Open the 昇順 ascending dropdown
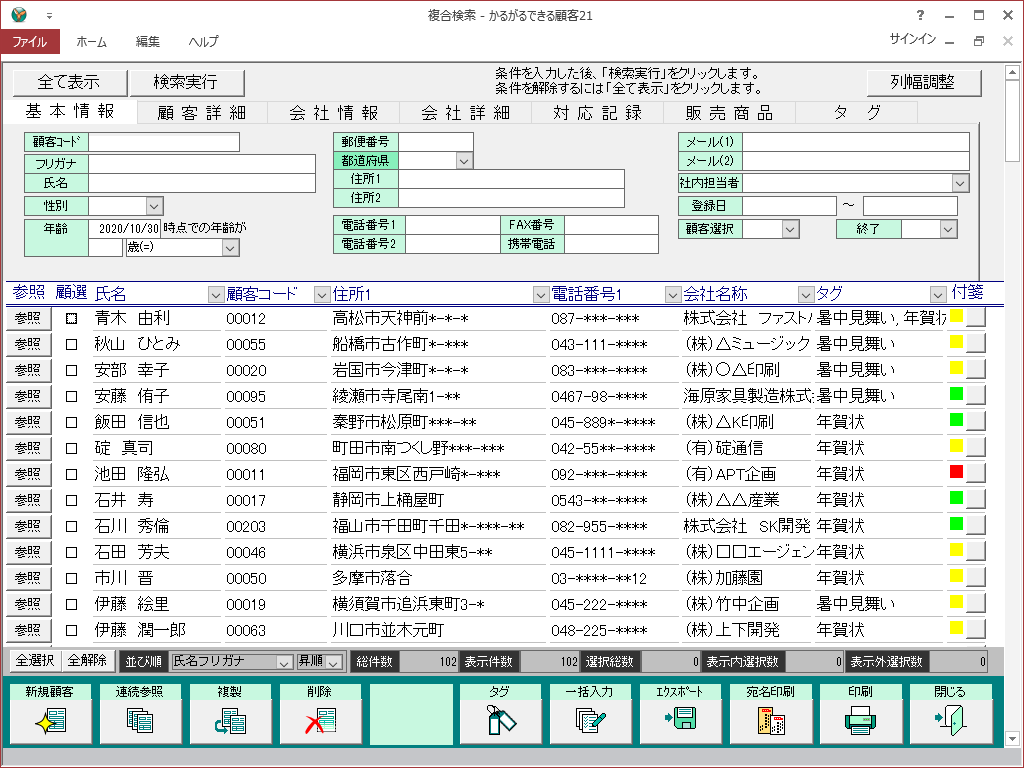The image size is (1024, 768). [333, 662]
